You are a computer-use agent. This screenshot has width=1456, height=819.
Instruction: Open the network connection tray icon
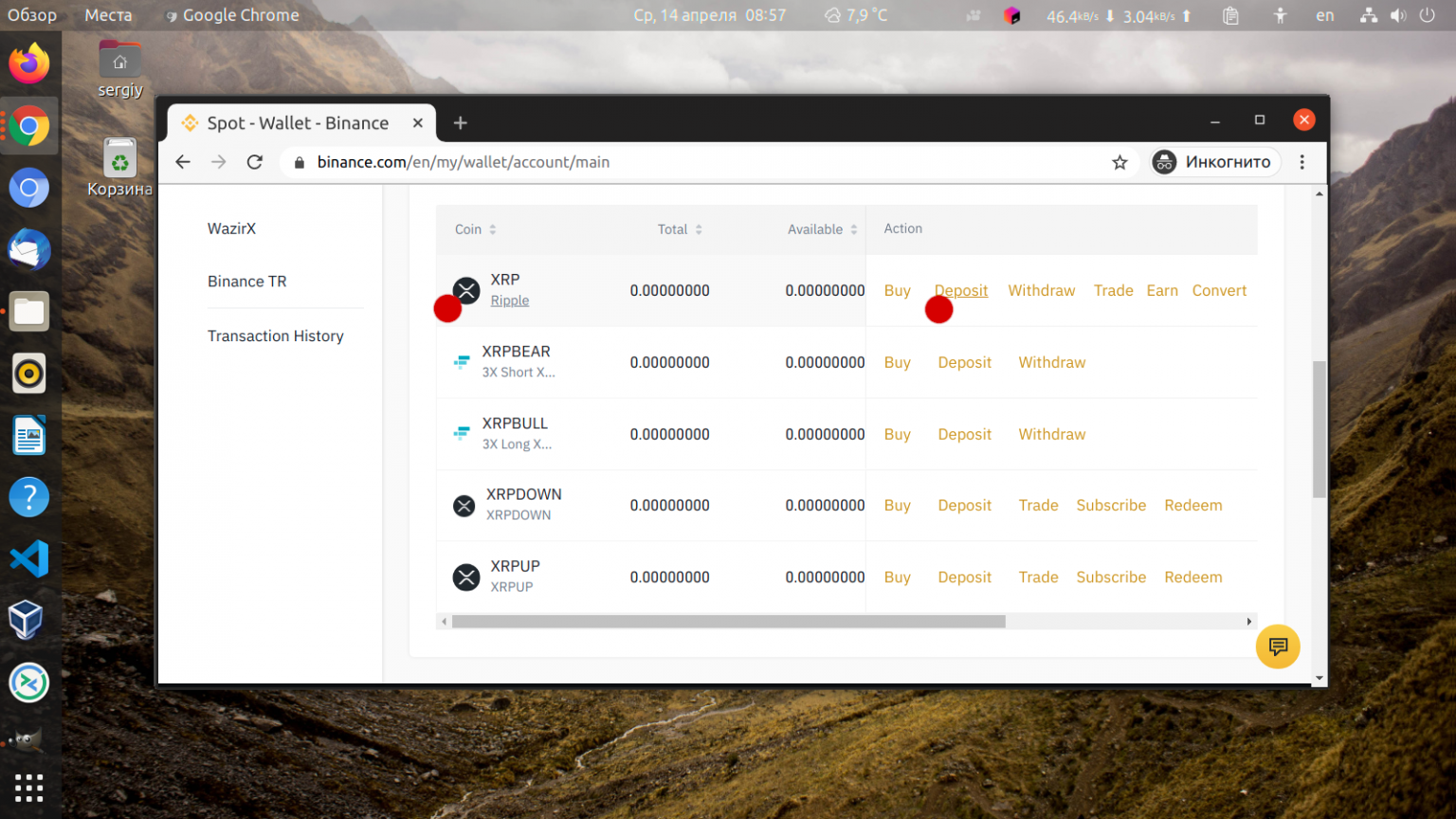1369,15
